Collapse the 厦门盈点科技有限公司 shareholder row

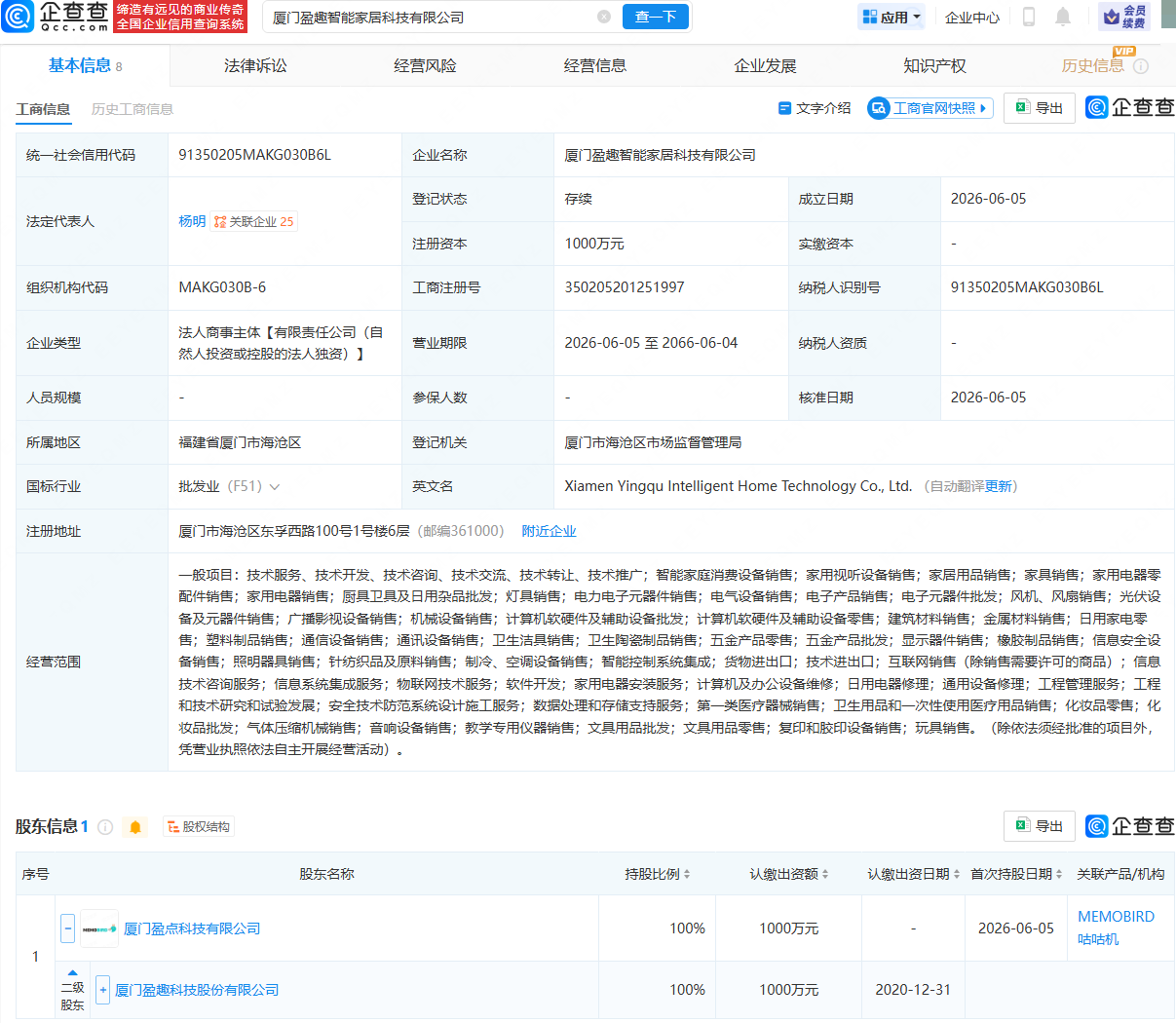pos(67,928)
